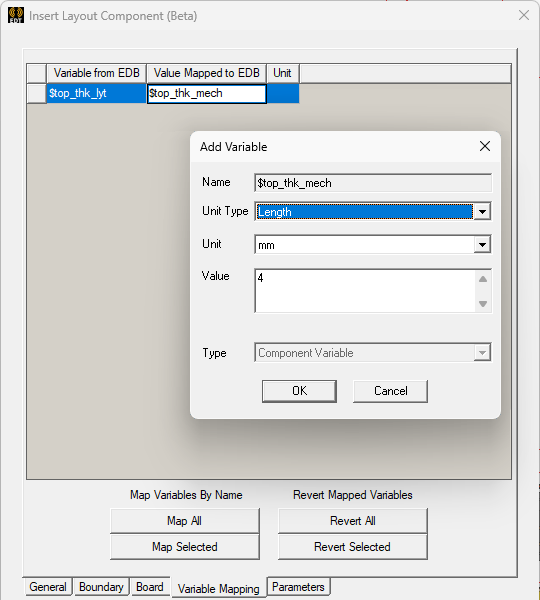The width and height of the screenshot is (540, 600).
Task: Open the Parameters tab
Action: coord(298,587)
